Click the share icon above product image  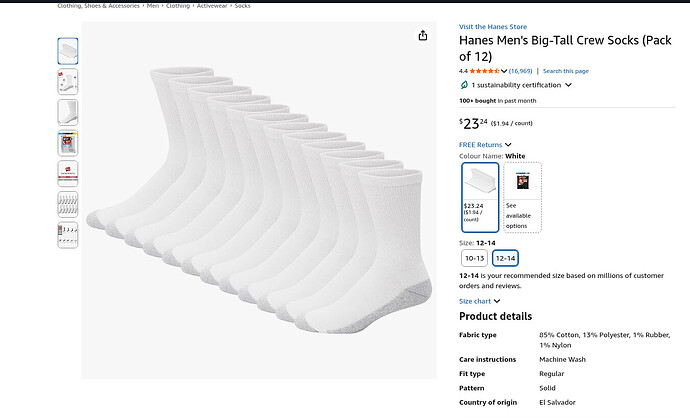tap(423, 36)
